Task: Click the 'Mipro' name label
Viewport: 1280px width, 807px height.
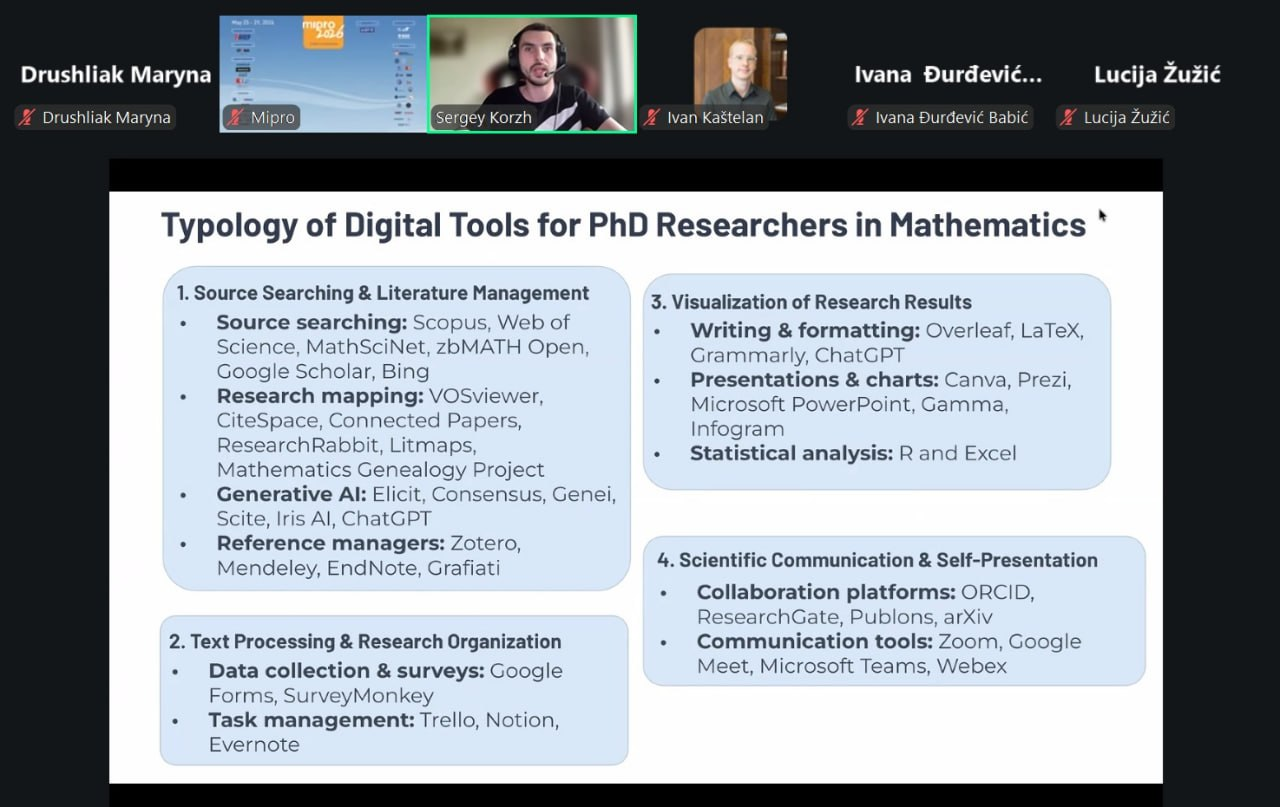Action: click(x=273, y=117)
